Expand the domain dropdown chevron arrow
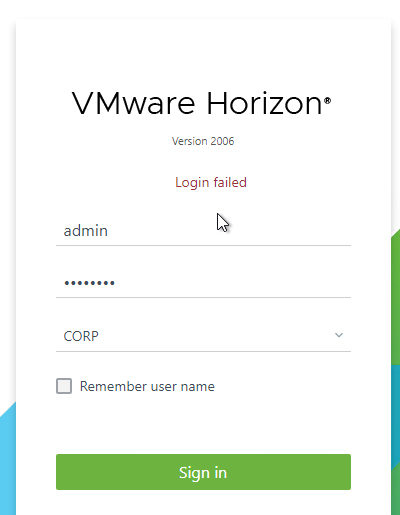This screenshot has height=515, width=400. (x=339, y=335)
